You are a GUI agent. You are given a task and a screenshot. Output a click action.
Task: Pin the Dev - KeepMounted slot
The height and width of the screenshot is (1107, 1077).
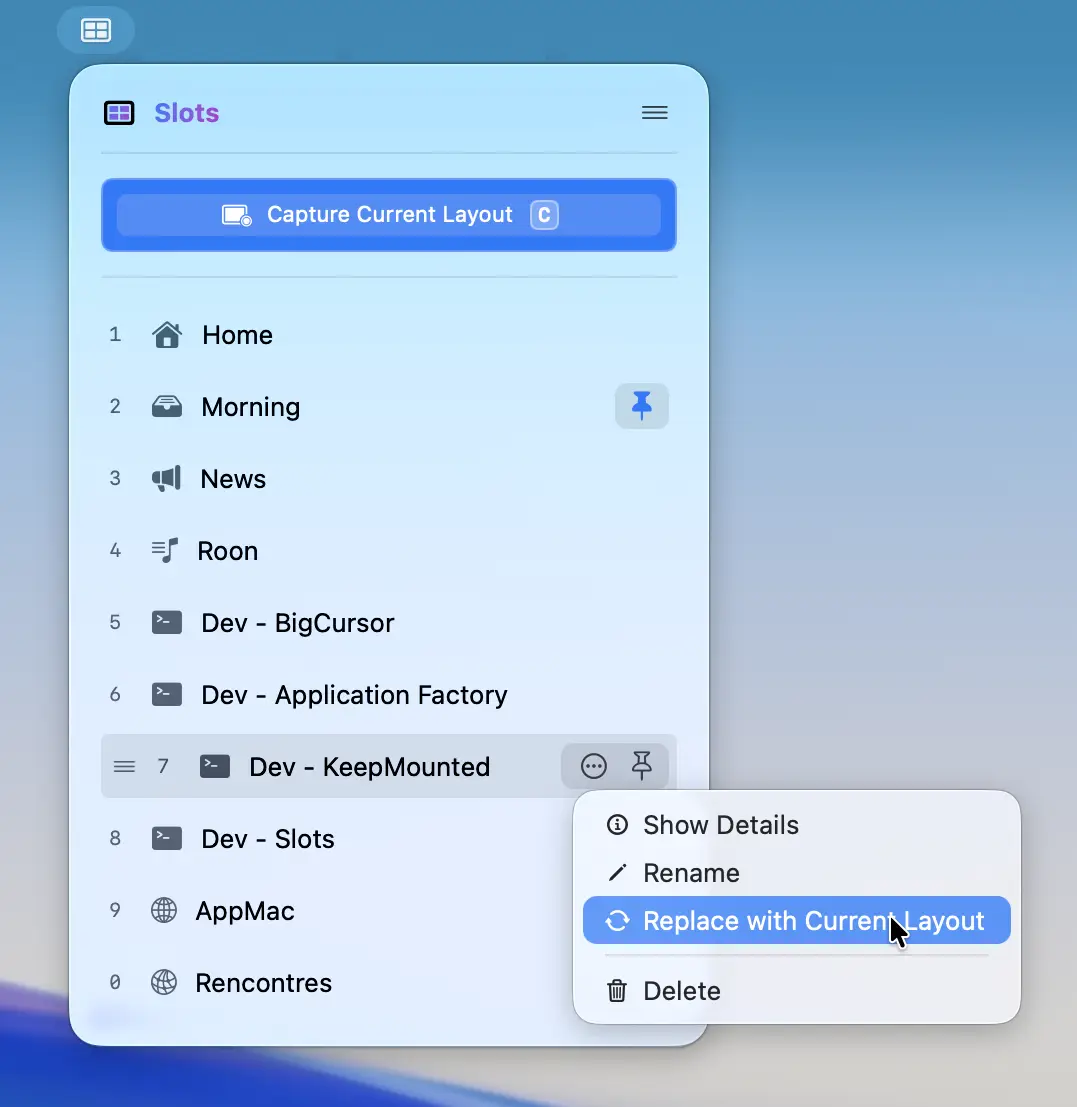click(642, 766)
